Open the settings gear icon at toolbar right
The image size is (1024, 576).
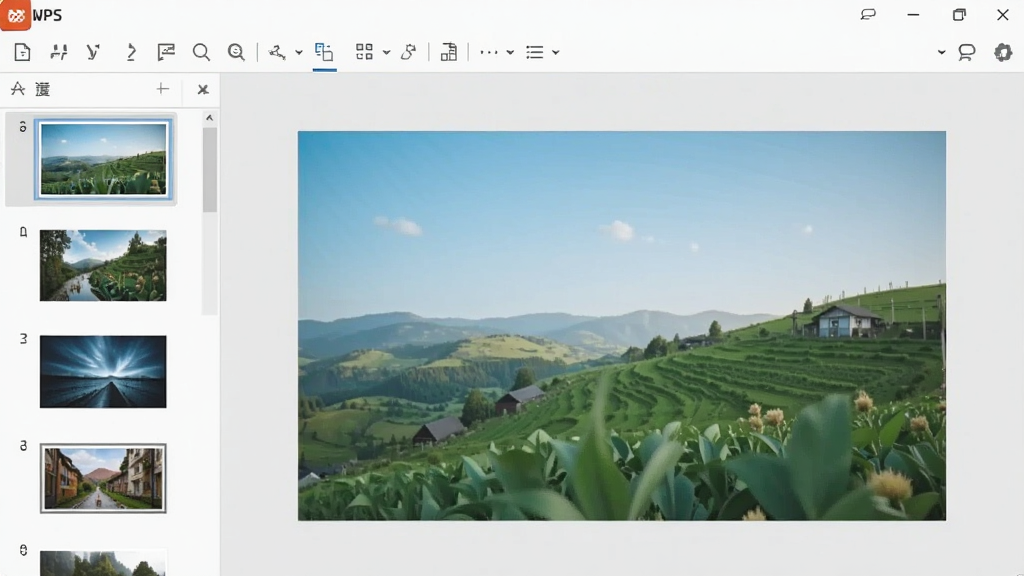pos(1003,52)
